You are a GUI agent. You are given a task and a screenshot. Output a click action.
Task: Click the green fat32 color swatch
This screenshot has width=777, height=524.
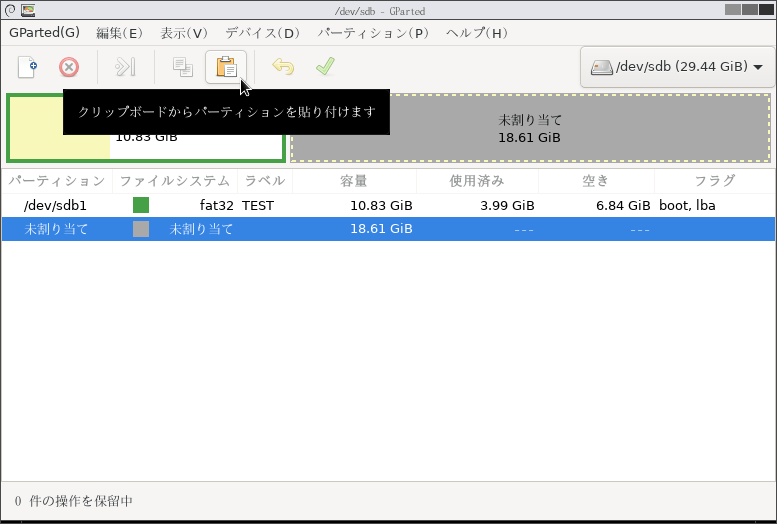(x=141, y=205)
